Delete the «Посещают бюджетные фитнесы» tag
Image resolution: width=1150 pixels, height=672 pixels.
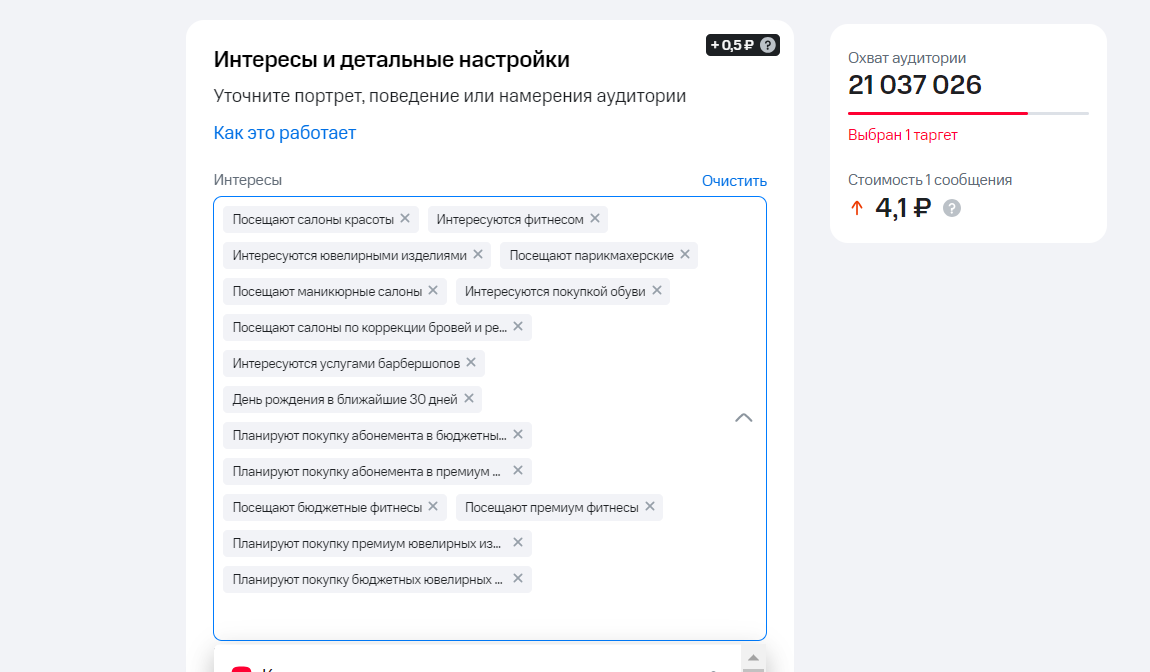click(x=430, y=507)
